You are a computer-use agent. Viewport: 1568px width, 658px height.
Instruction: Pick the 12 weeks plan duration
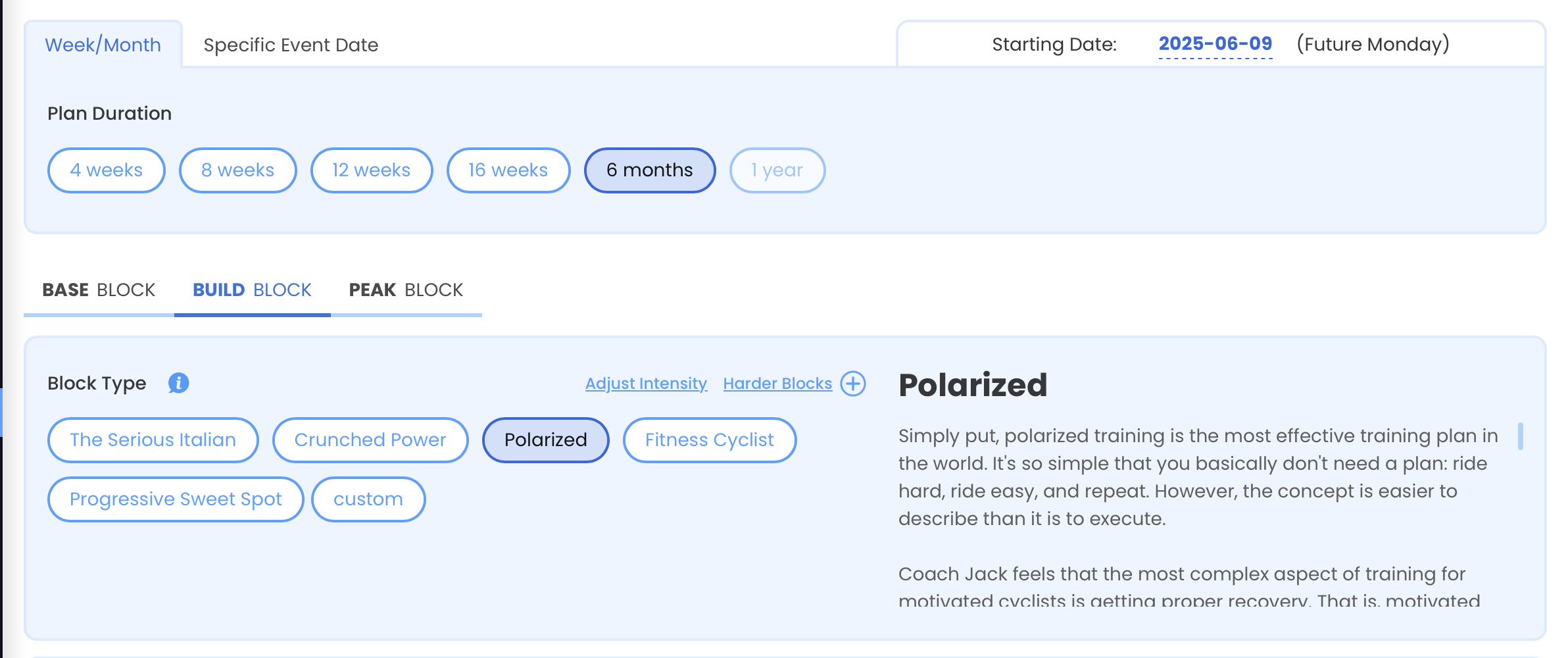point(371,170)
